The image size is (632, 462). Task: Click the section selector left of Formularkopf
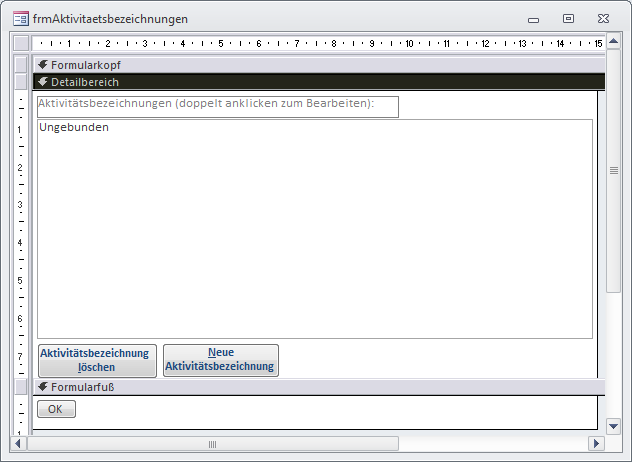21,65
